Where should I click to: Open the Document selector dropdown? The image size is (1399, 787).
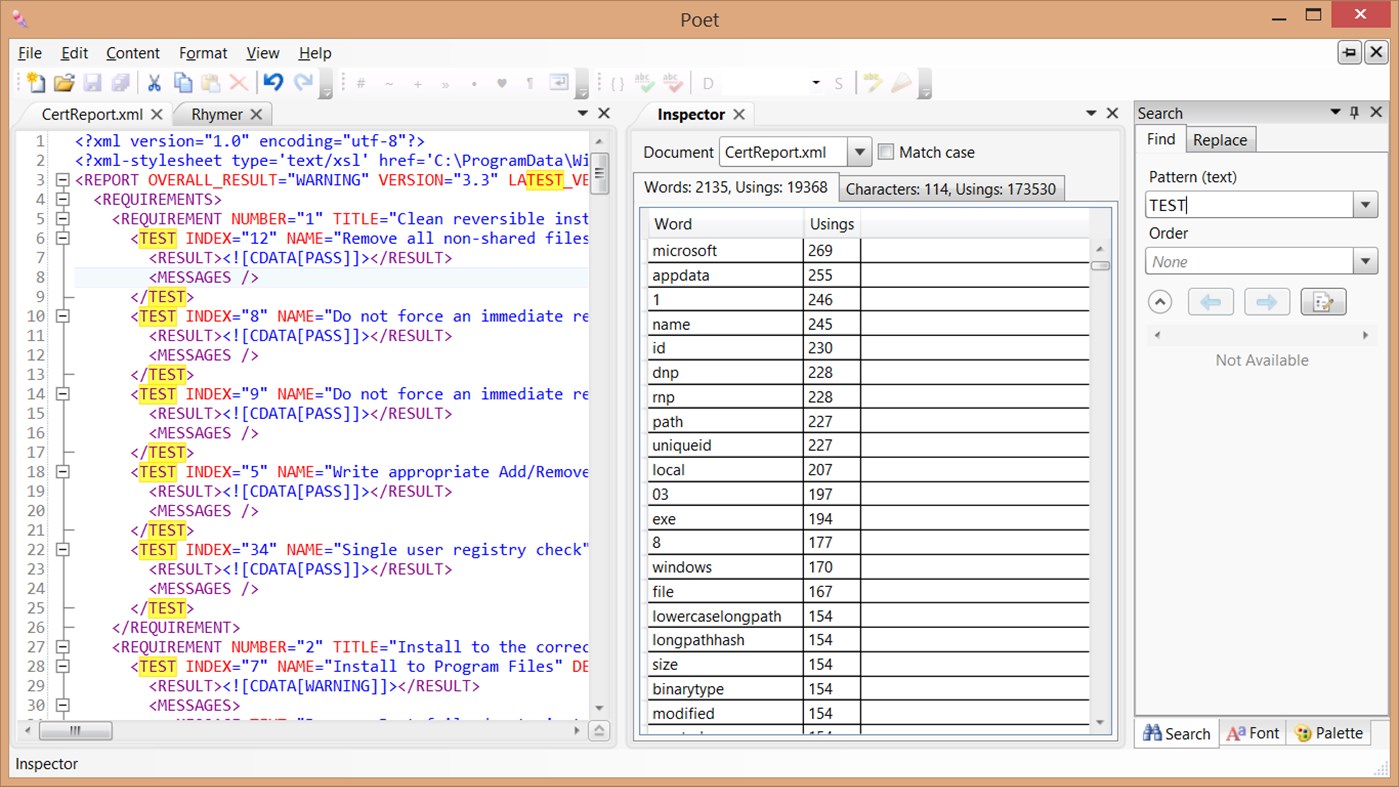coord(860,152)
